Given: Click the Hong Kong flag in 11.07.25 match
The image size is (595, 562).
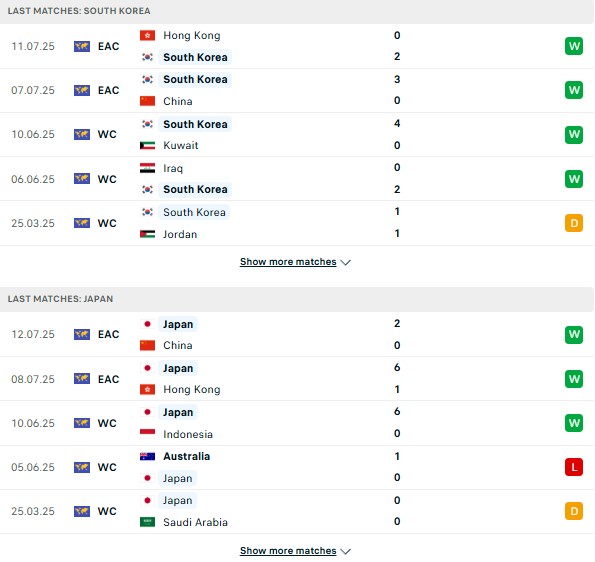Looking at the screenshot, I should pyautogui.click(x=147, y=35).
